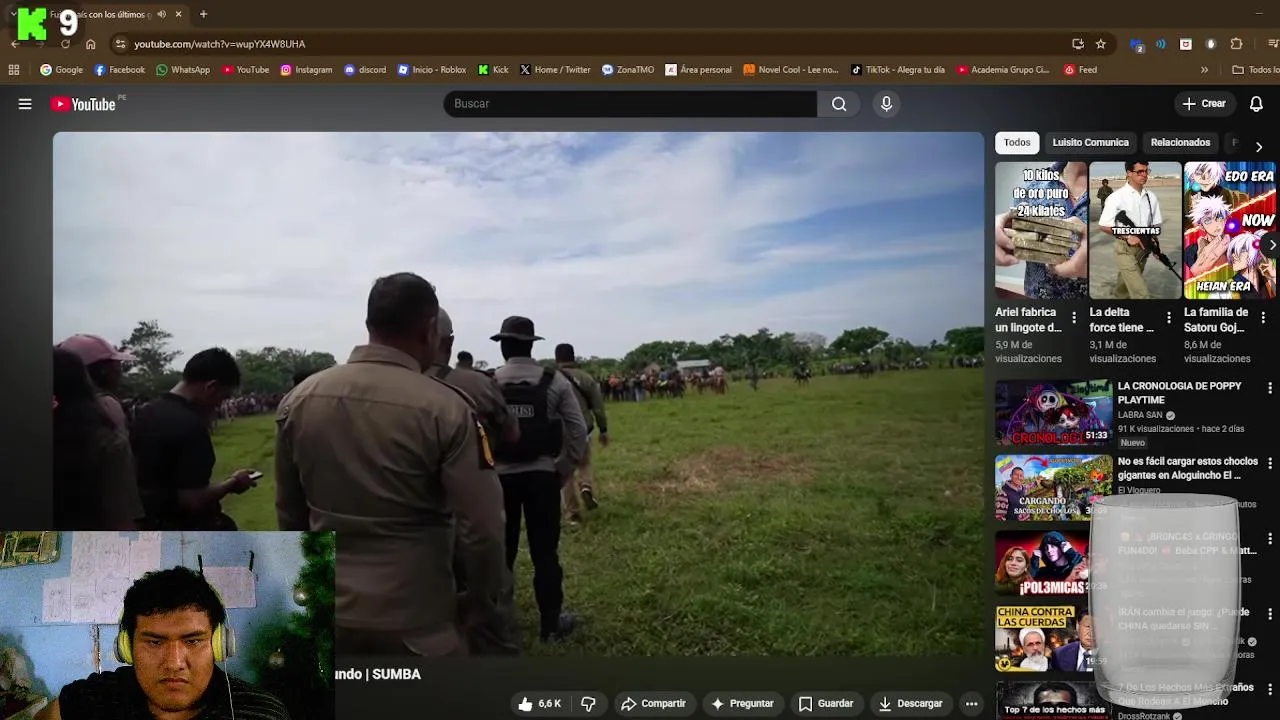Open more actions ellipsis under video
Screen dimensions: 1280x720
pyautogui.click(x=970, y=704)
